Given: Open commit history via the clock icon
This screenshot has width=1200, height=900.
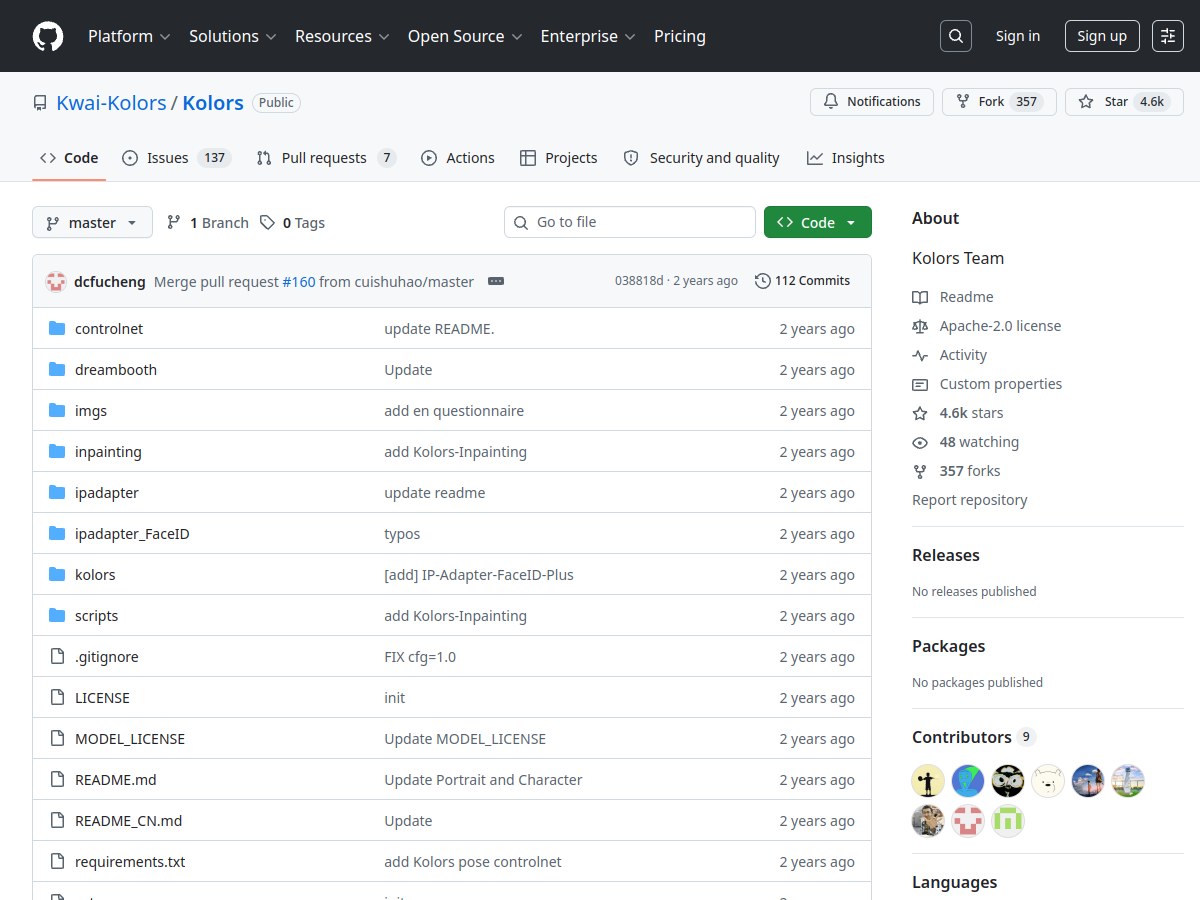Looking at the screenshot, I should click(x=761, y=281).
